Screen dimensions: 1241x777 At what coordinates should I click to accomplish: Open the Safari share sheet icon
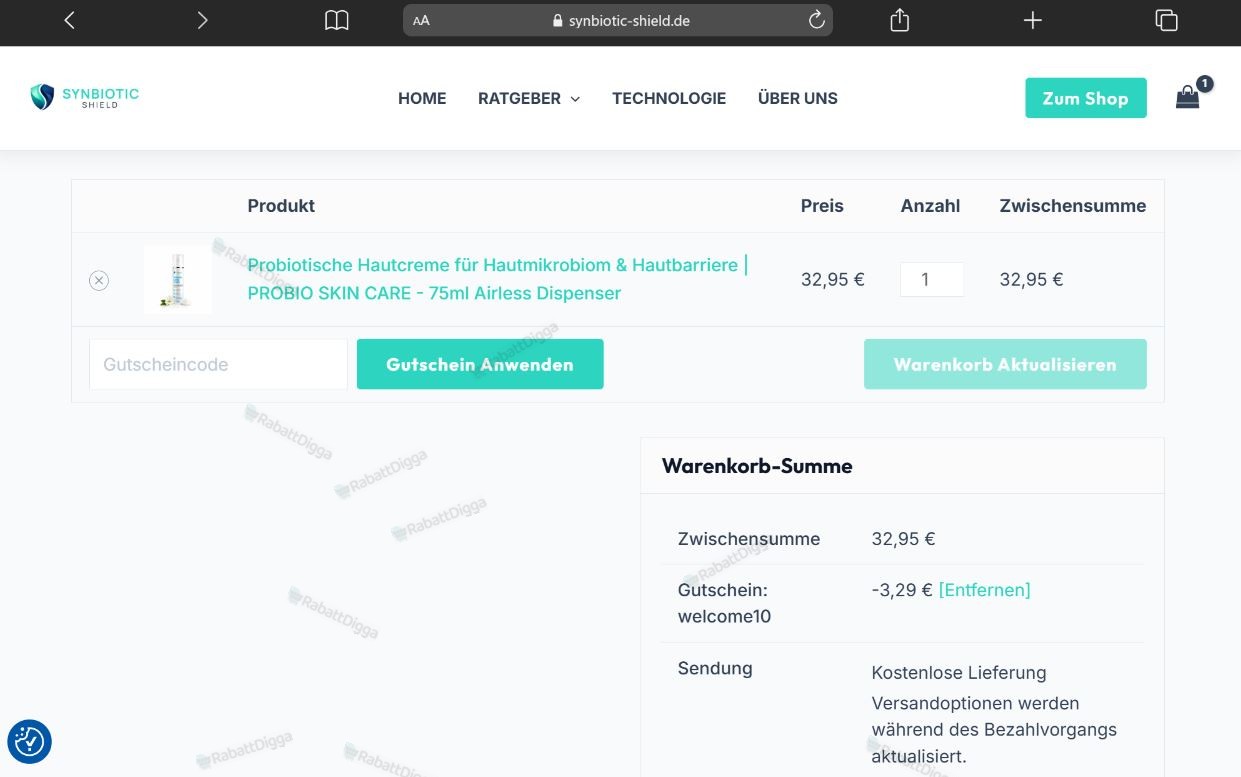pos(900,20)
